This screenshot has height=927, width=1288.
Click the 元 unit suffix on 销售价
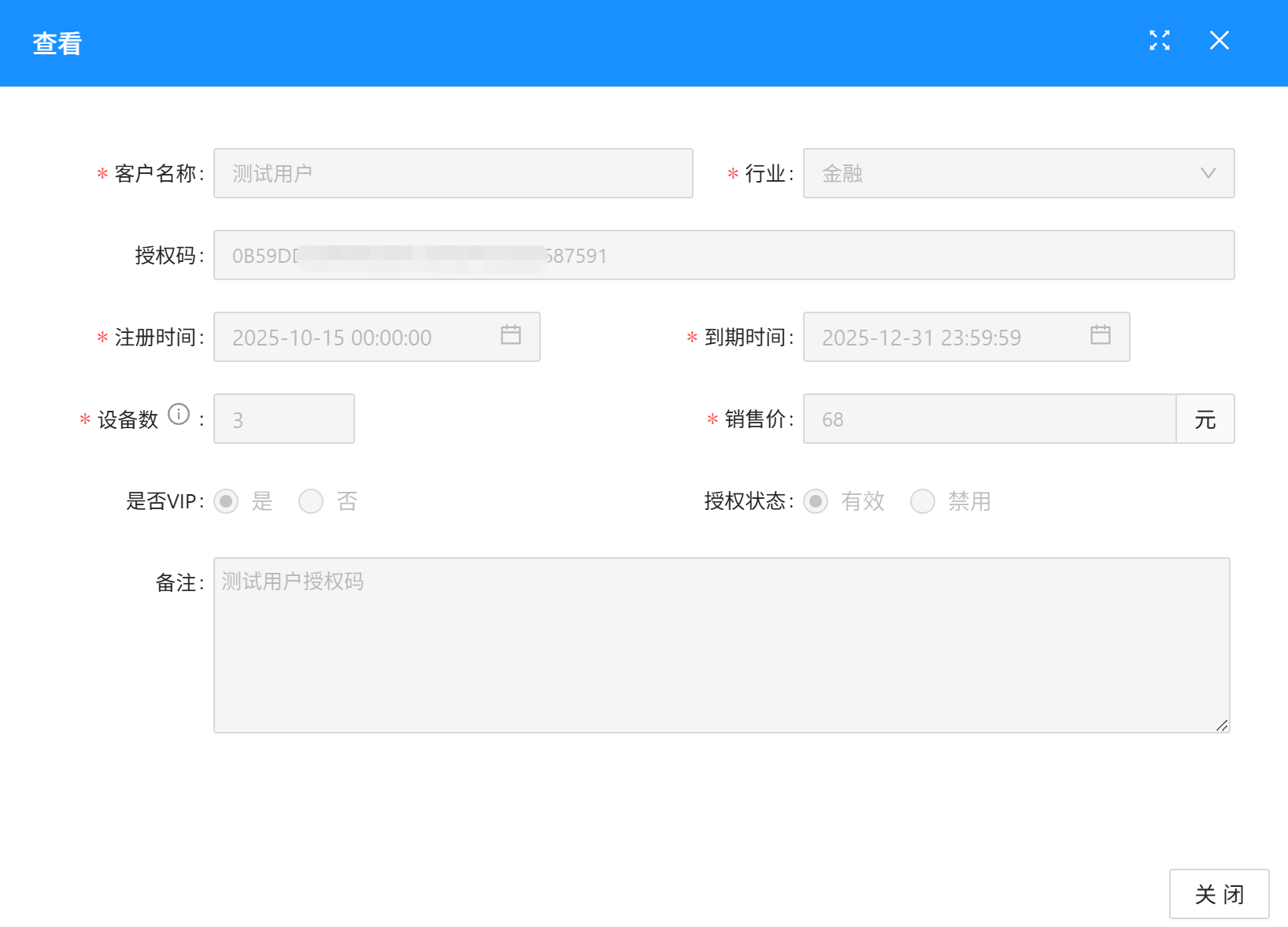point(1205,419)
